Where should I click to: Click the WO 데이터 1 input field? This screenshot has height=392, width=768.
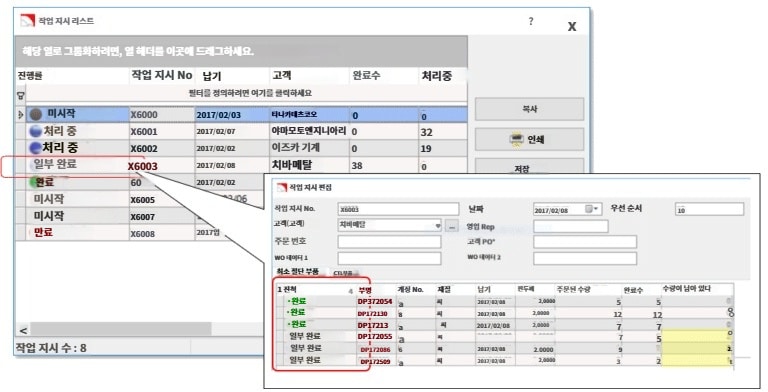click(x=389, y=258)
